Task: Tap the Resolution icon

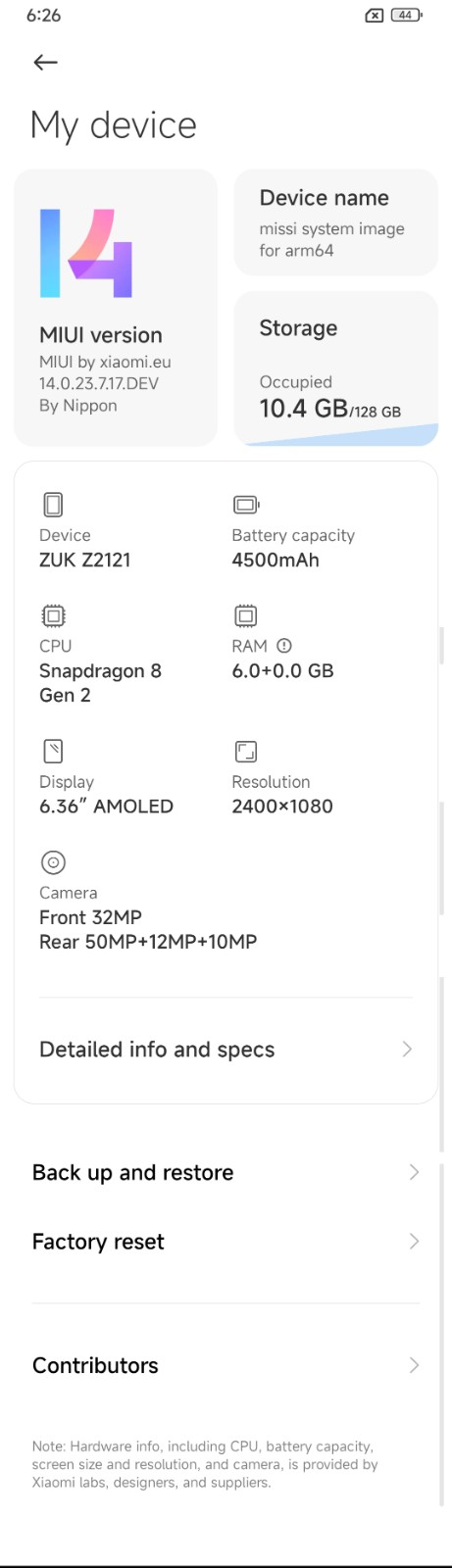Action: tap(245, 752)
